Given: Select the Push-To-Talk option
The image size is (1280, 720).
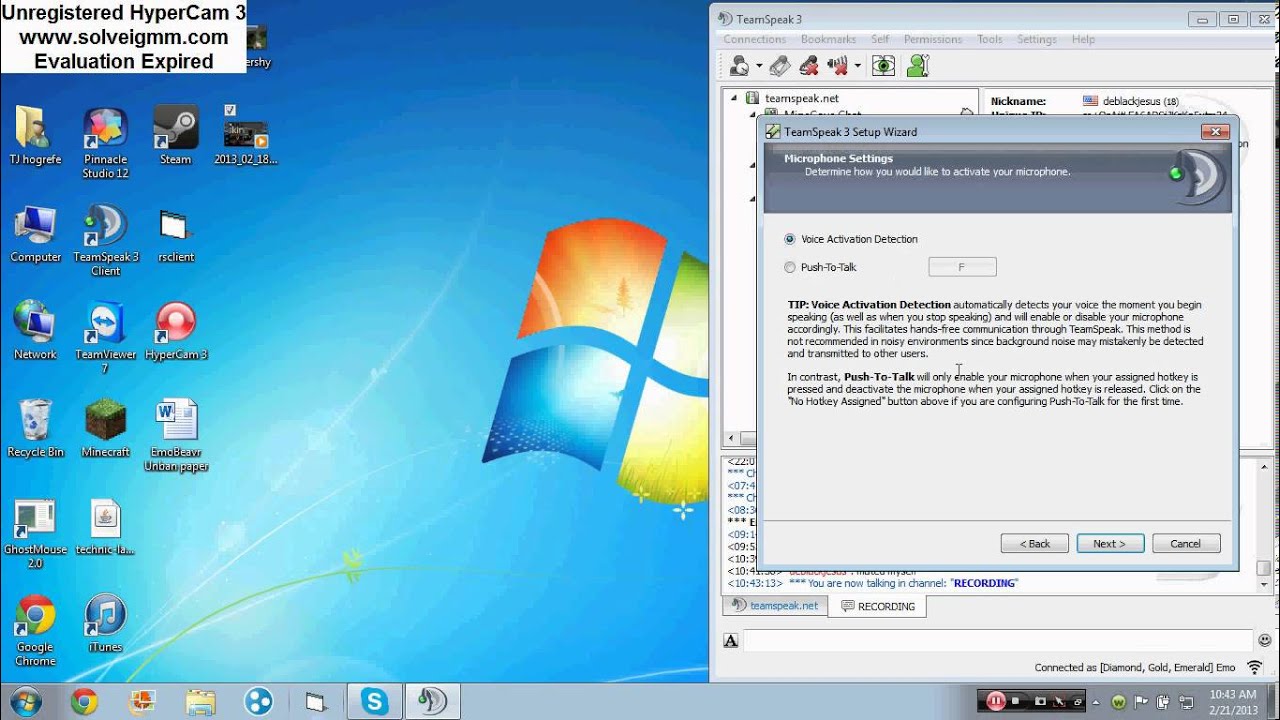Looking at the screenshot, I should pos(821,267).
